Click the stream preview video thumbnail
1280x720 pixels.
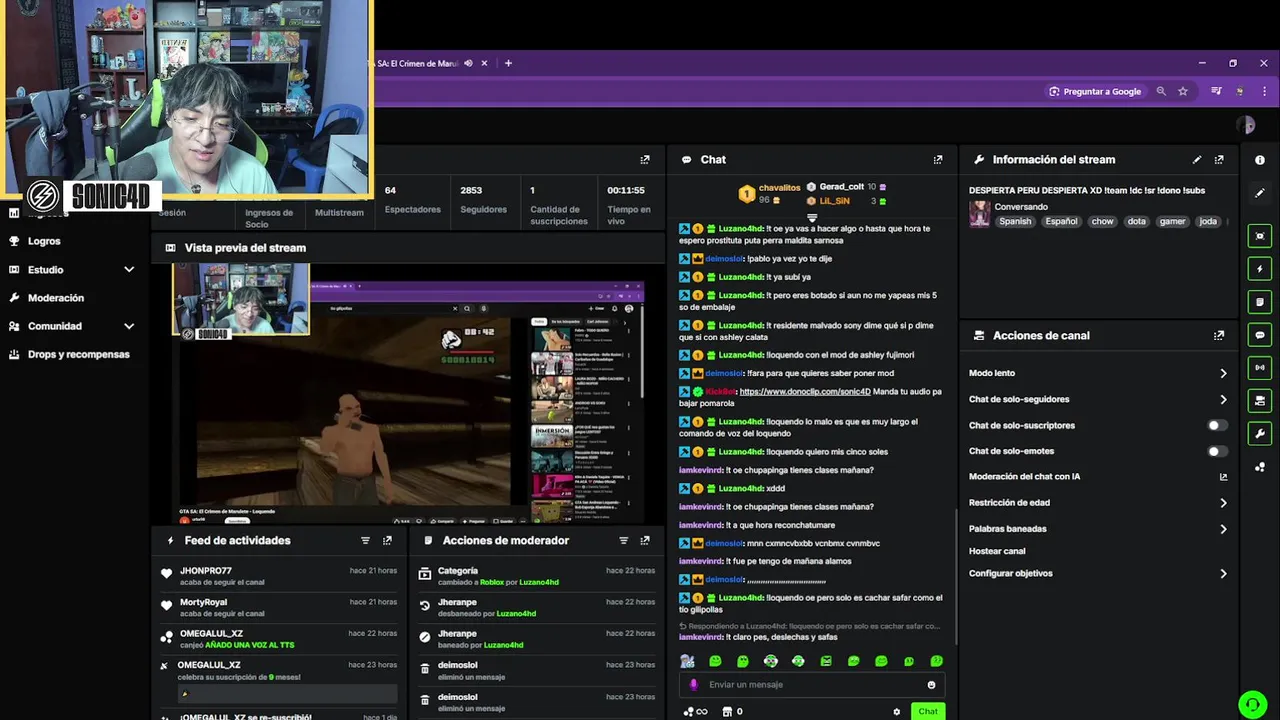[x=408, y=393]
